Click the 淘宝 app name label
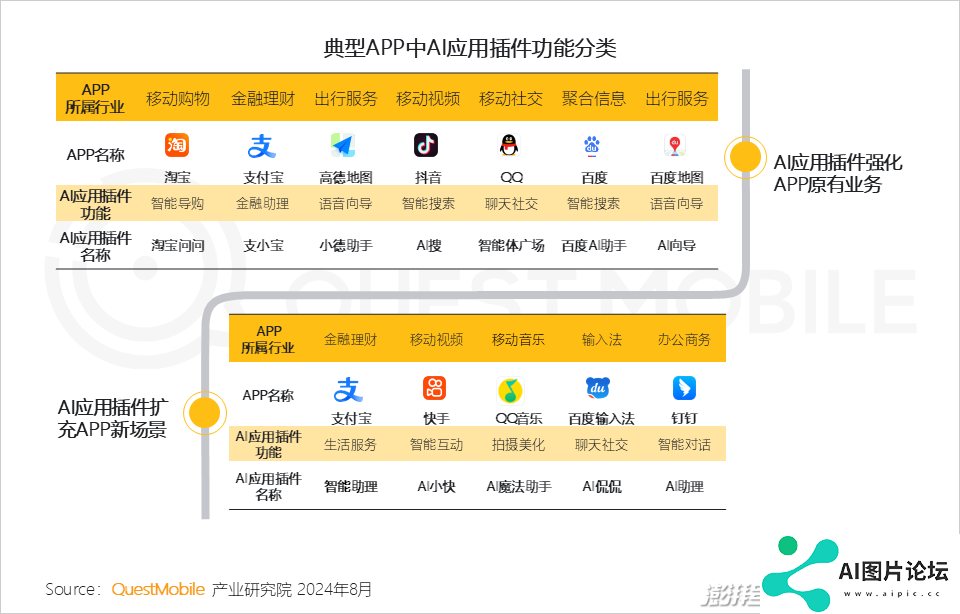This screenshot has height=614, width=960. (x=178, y=178)
